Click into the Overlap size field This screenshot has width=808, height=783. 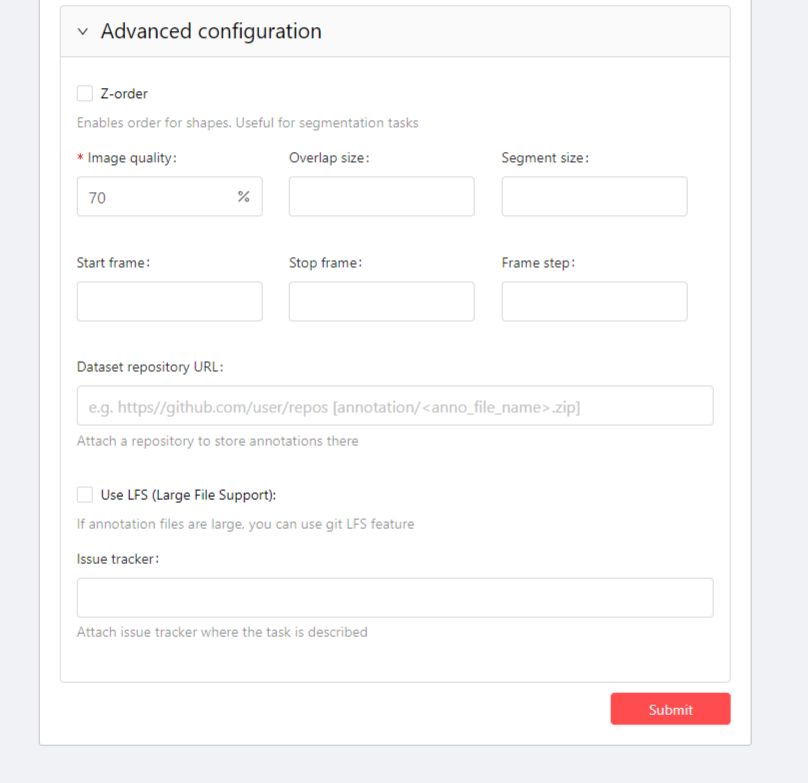(381, 197)
